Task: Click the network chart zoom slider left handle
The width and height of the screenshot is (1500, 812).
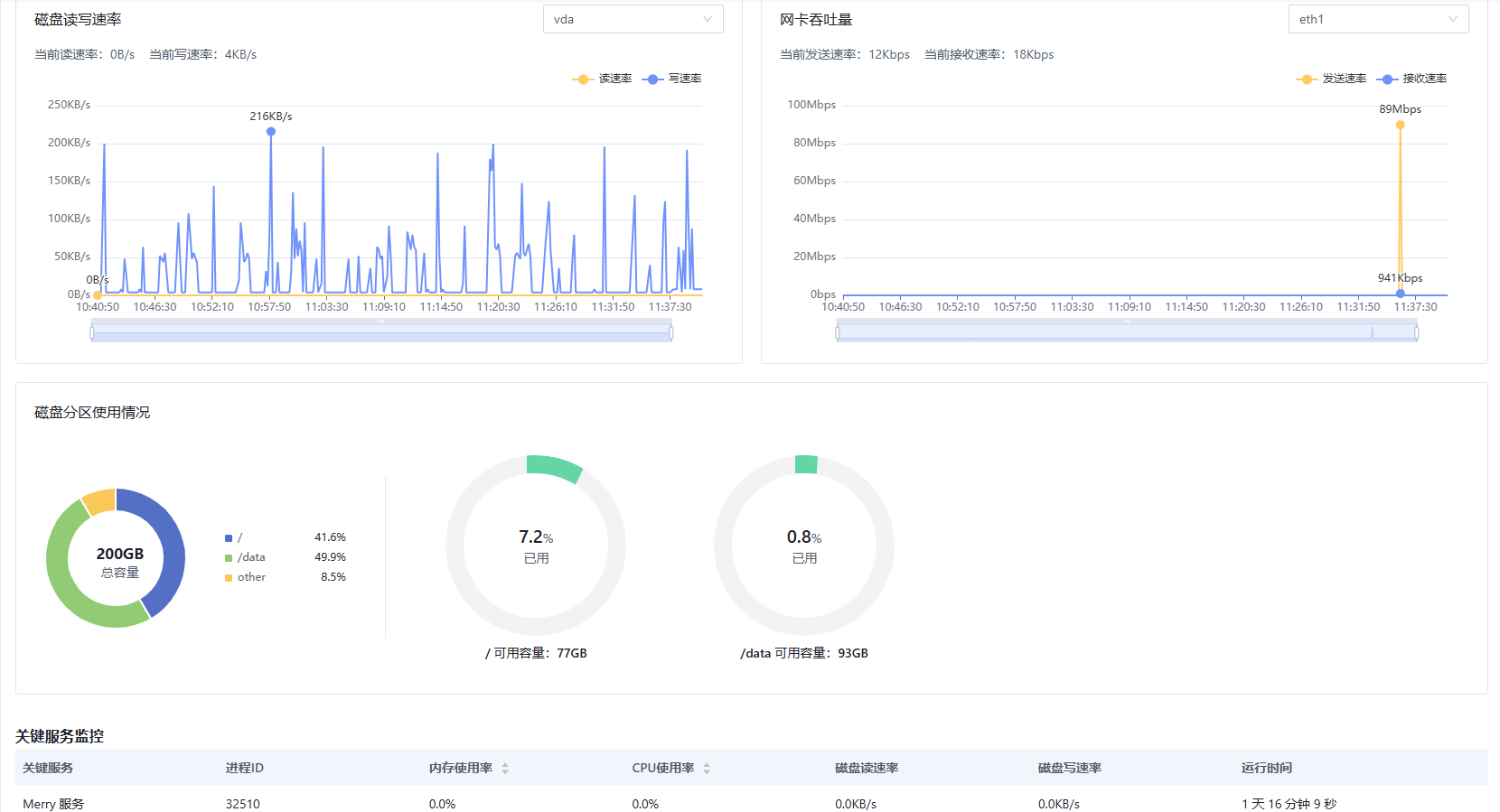Action: [837, 333]
